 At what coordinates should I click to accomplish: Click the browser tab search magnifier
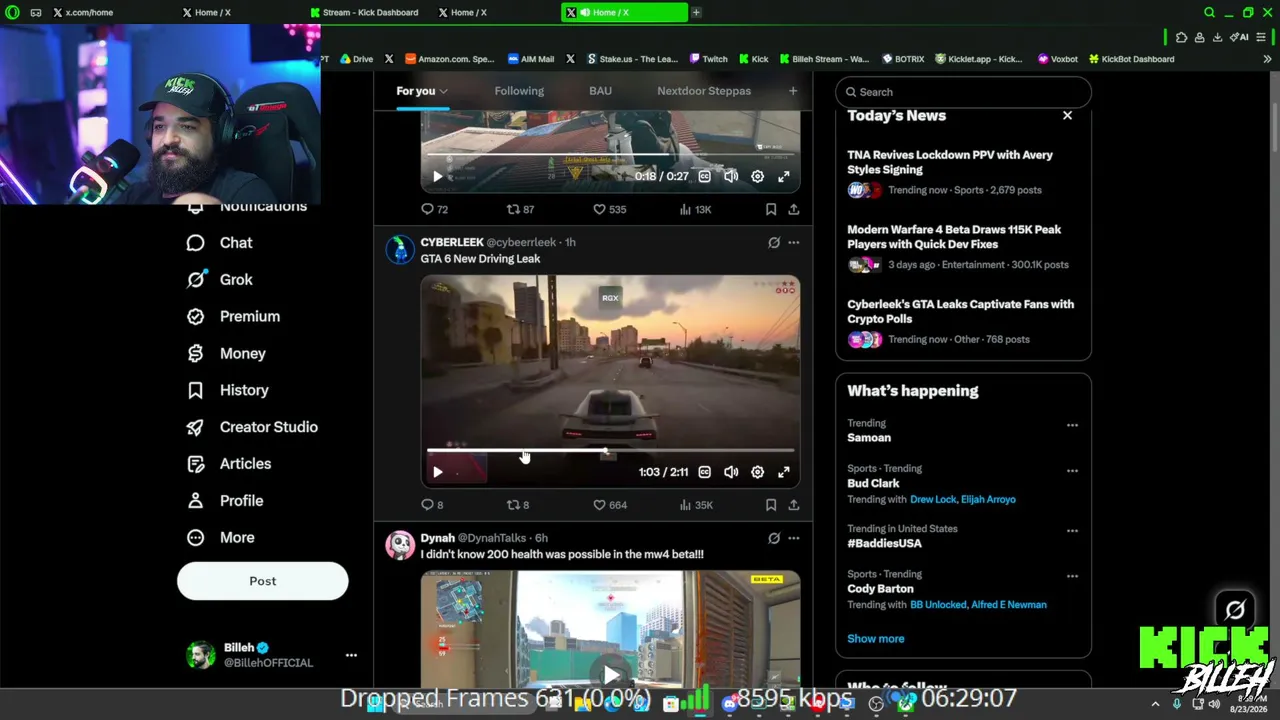(1209, 12)
